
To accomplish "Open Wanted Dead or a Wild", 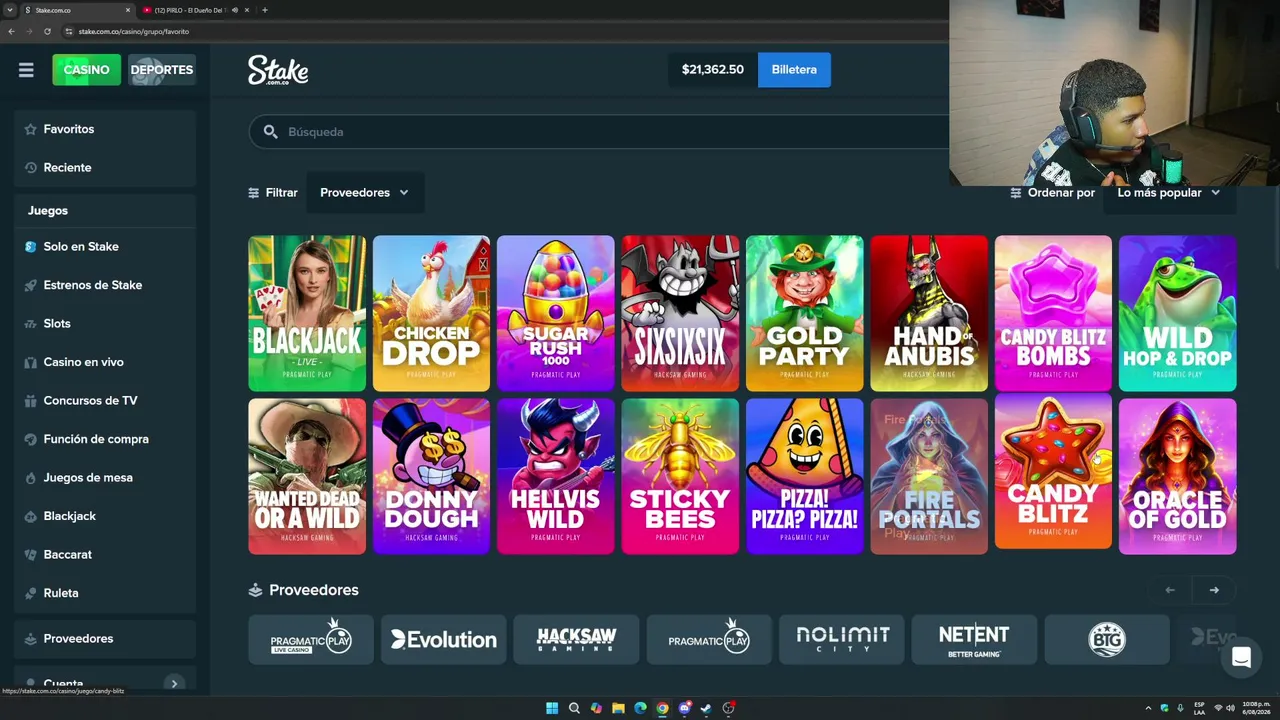I will click(307, 476).
